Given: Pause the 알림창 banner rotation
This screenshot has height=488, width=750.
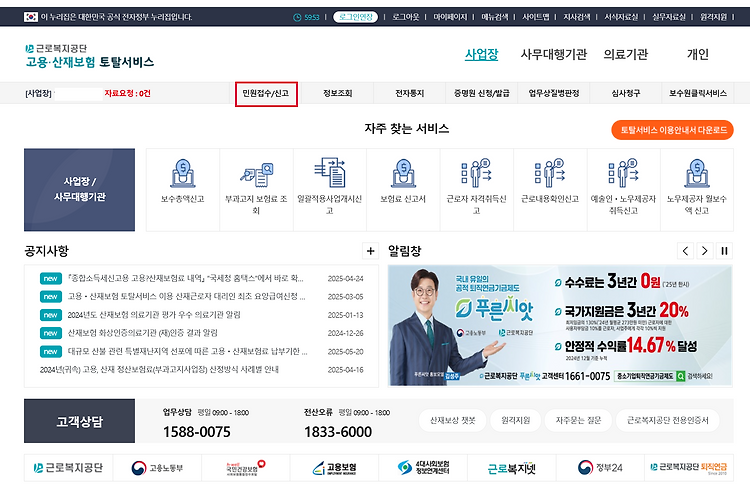Looking at the screenshot, I should 724,251.
